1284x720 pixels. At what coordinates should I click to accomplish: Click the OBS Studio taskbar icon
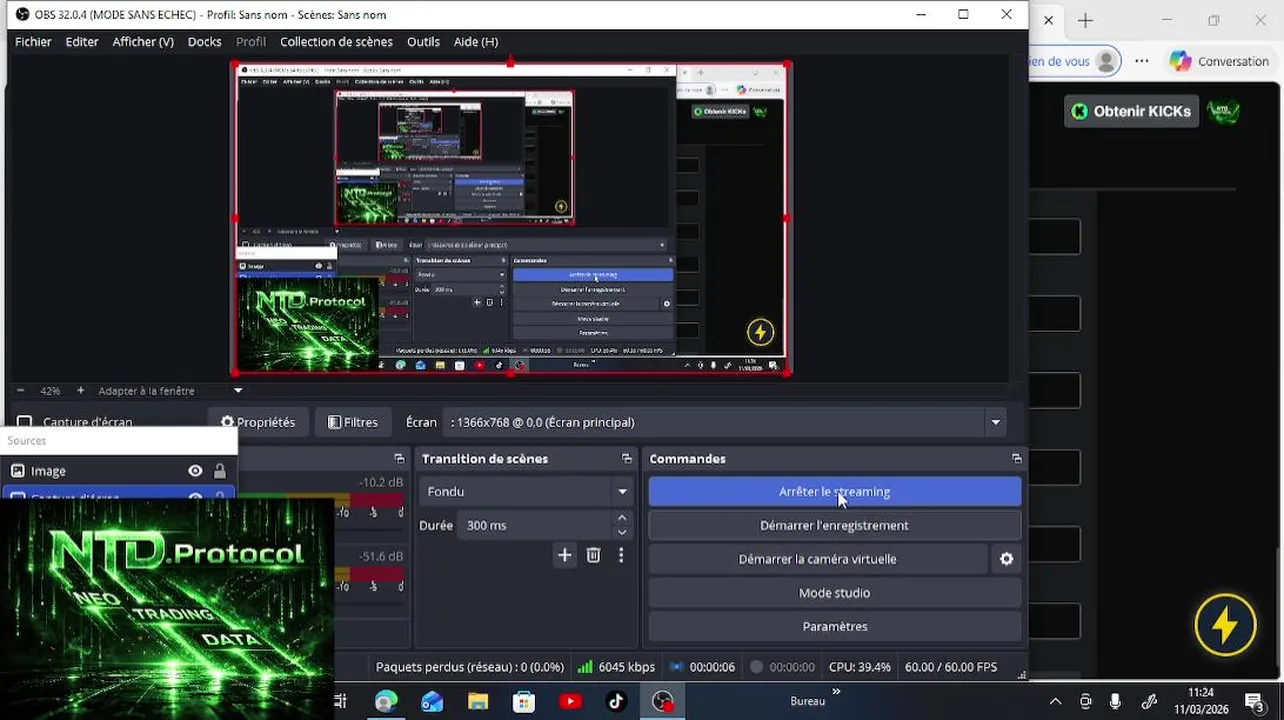662,701
